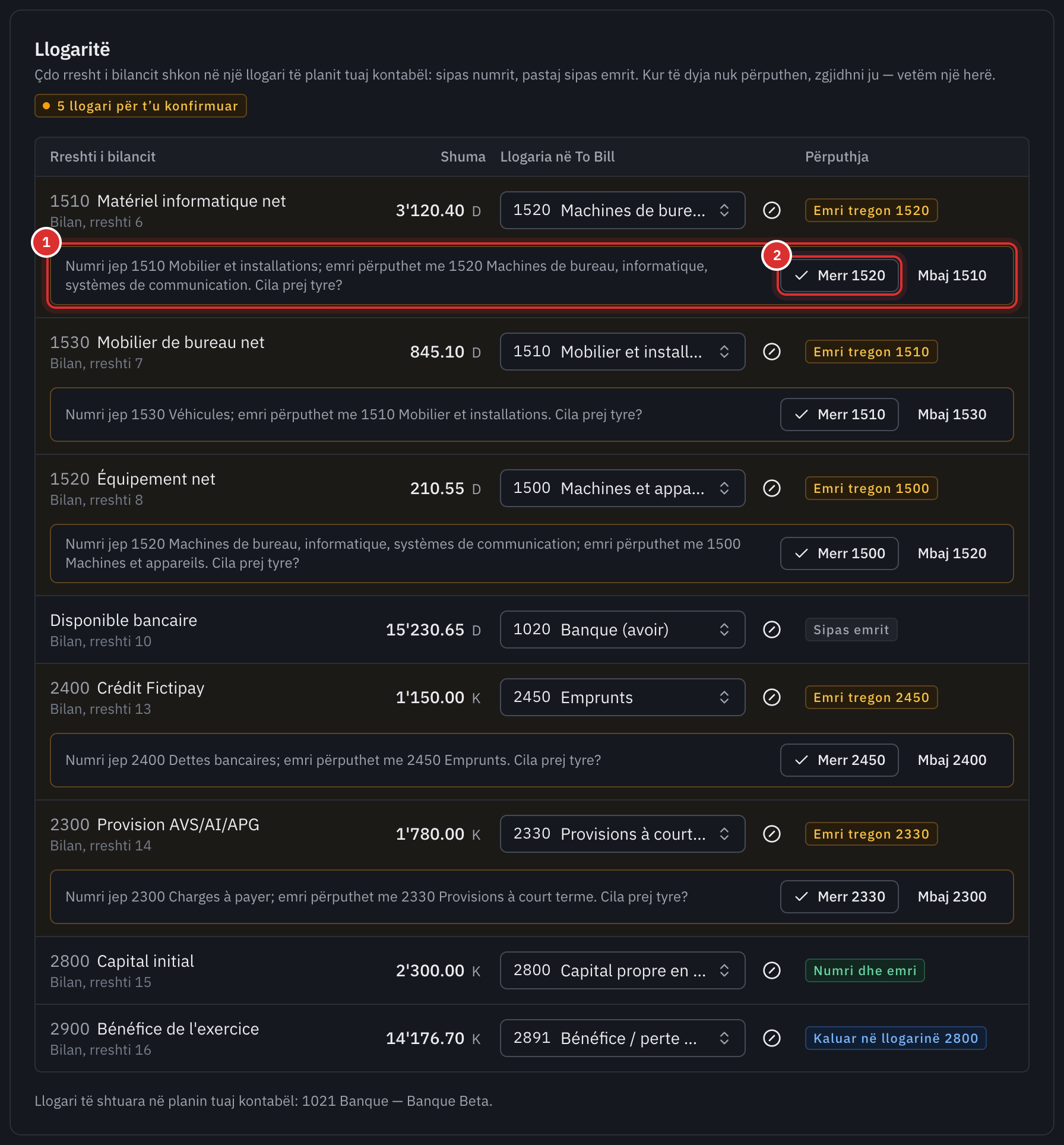
Task: Click ignore icon in 1520 Équipement net row
Action: click(x=771, y=488)
